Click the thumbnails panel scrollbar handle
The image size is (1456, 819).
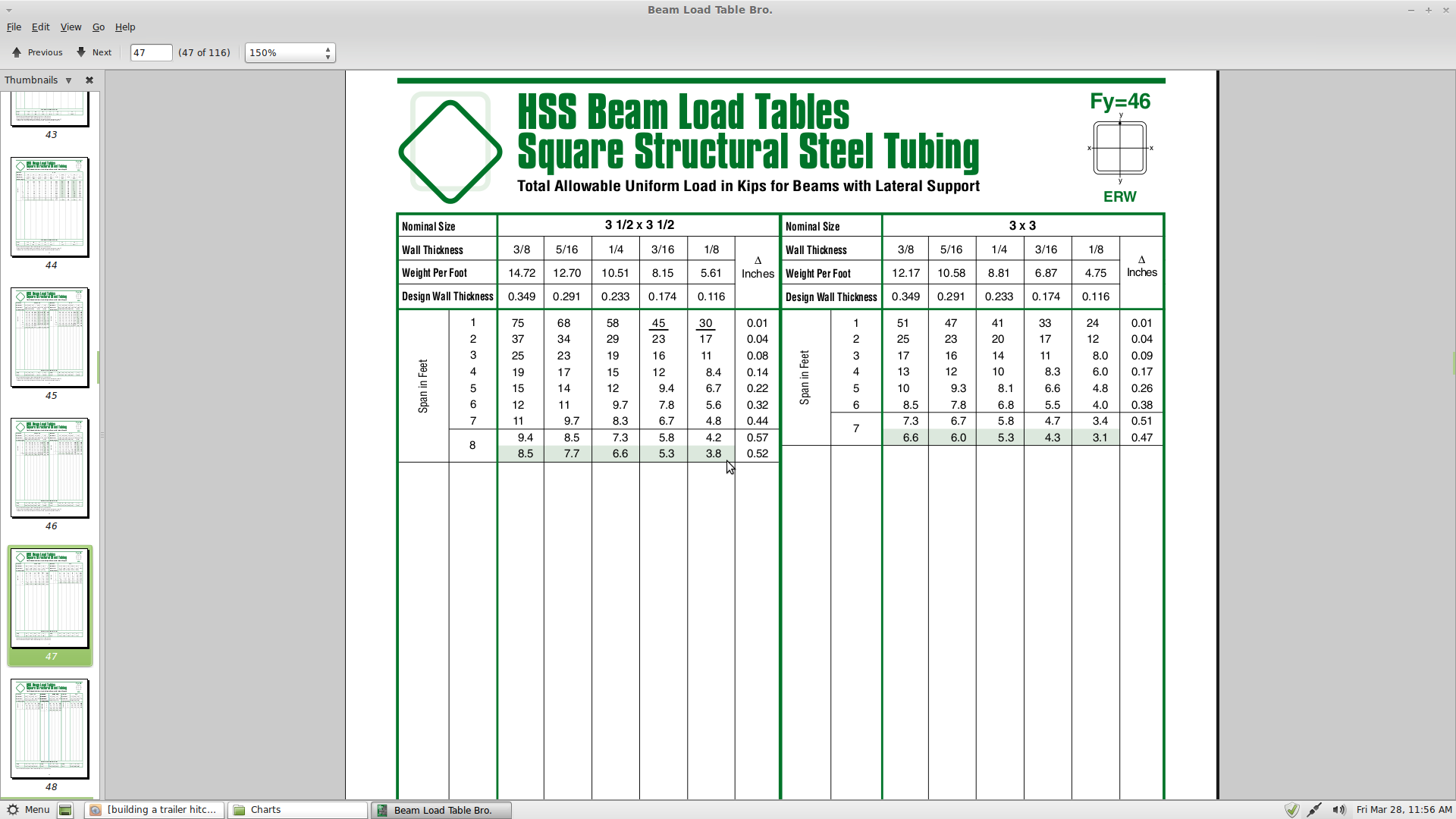coord(99,368)
